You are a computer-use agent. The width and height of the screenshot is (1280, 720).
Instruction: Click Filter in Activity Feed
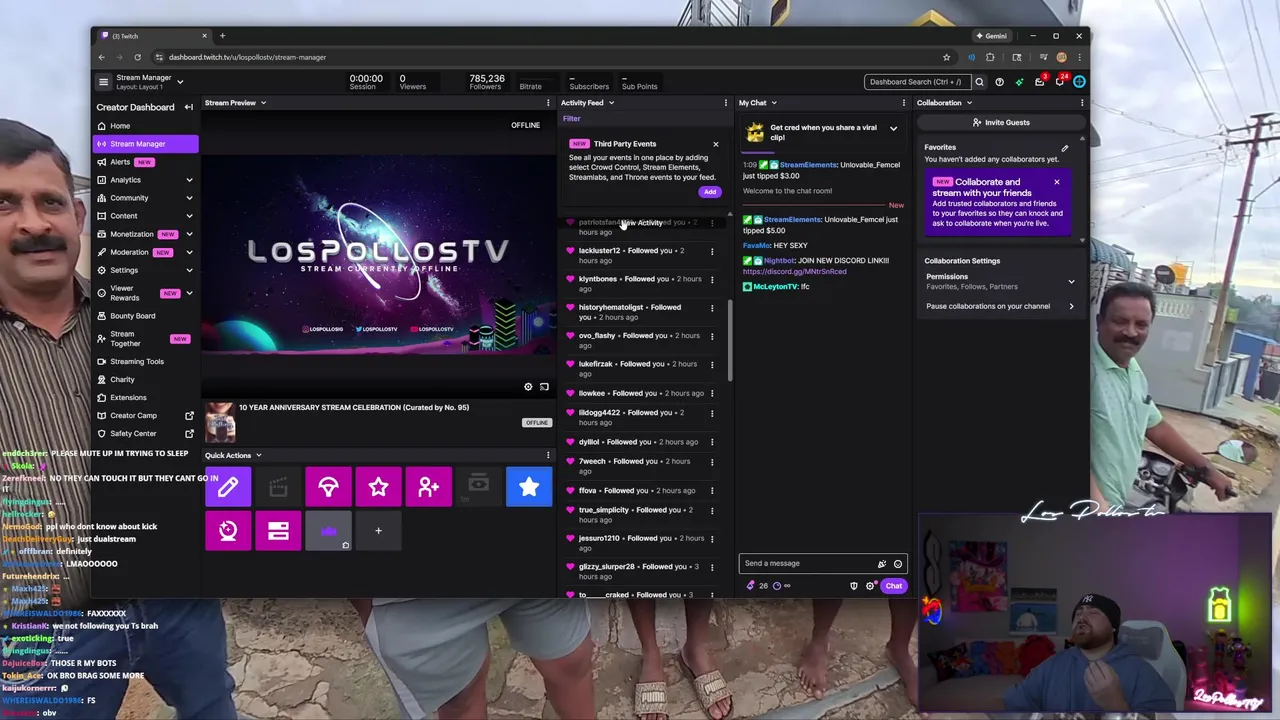(571, 119)
